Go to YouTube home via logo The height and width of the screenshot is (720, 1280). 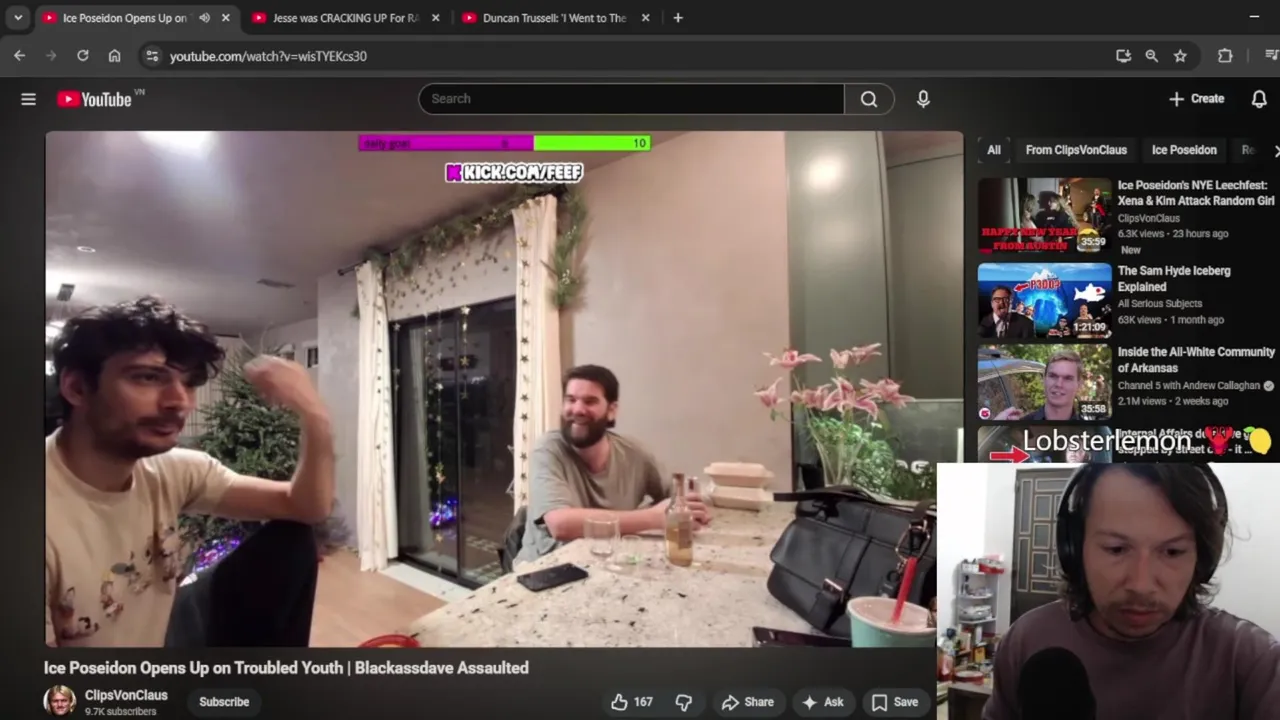[x=95, y=99]
